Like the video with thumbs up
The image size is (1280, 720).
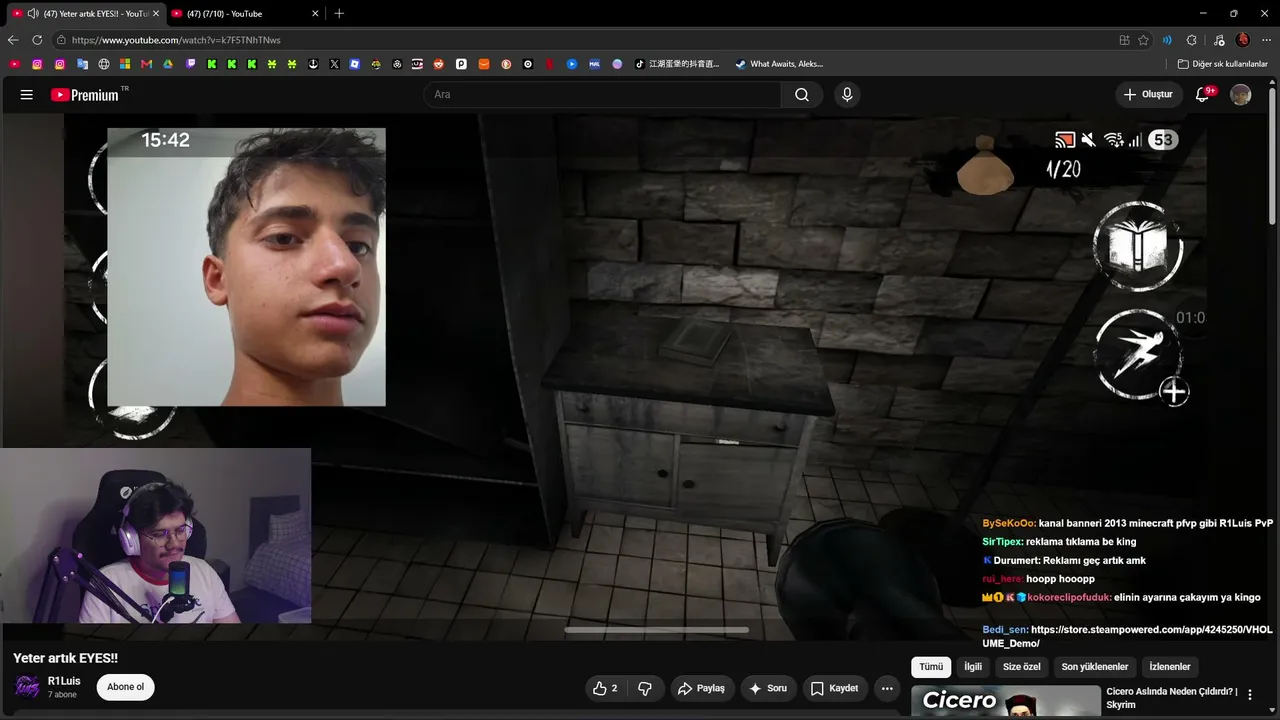click(605, 688)
